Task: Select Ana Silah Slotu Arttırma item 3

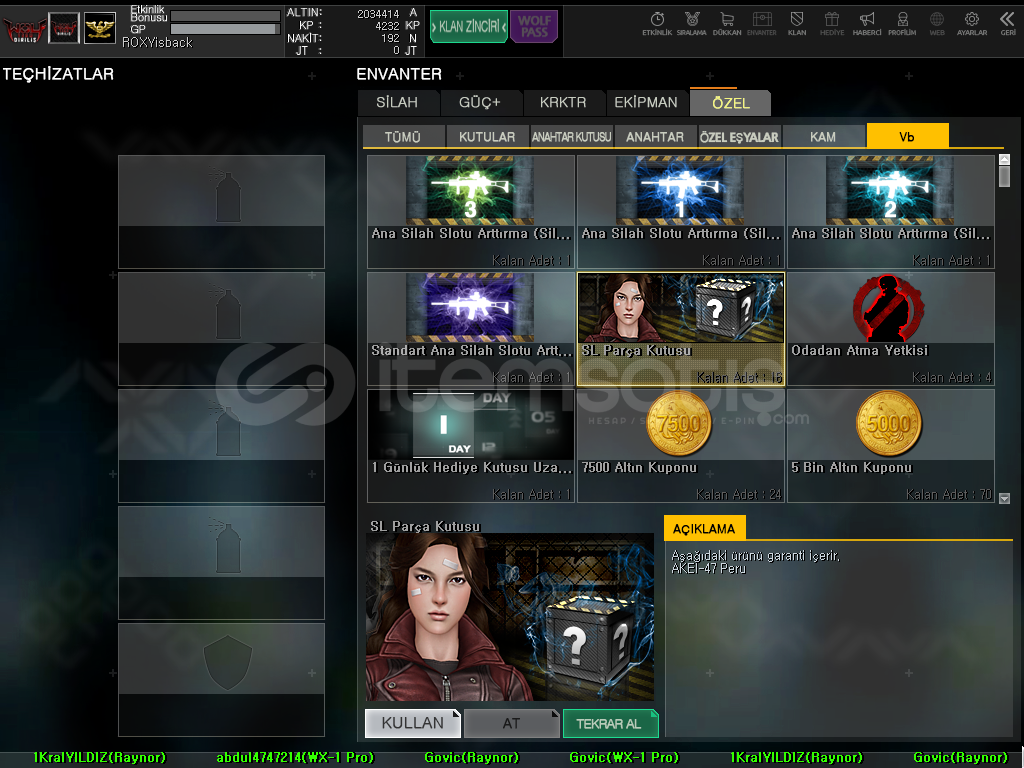Action: pos(471,212)
